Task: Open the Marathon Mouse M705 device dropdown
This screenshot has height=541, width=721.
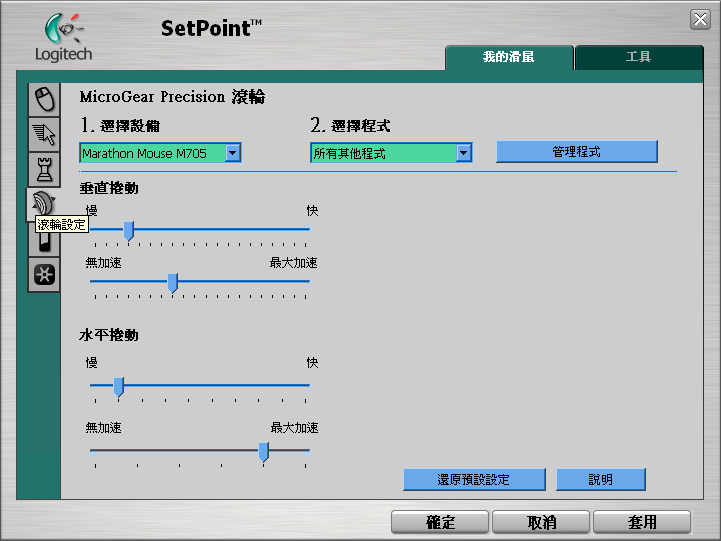Action: [x=160, y=153]
